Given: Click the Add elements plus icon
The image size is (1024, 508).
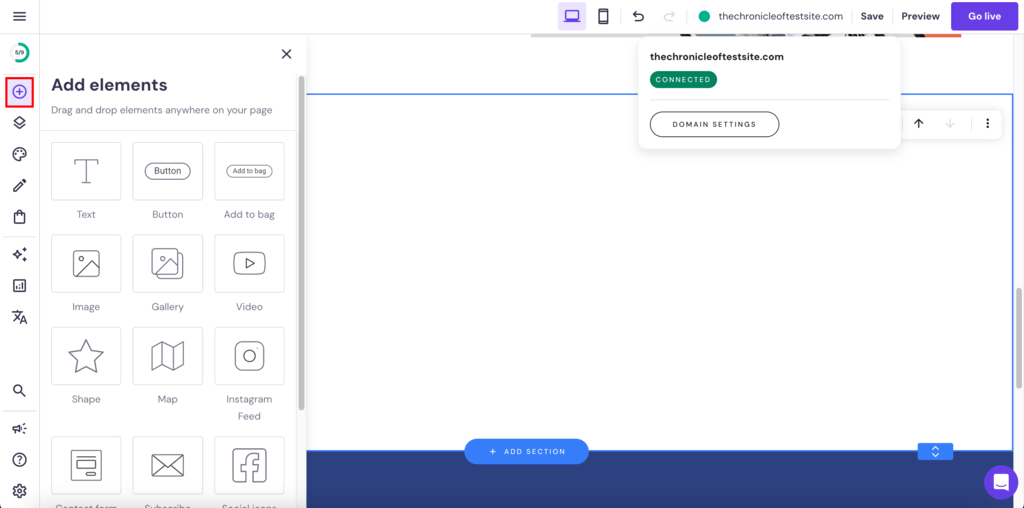Looking at the screenshot, I should (19, 92).
